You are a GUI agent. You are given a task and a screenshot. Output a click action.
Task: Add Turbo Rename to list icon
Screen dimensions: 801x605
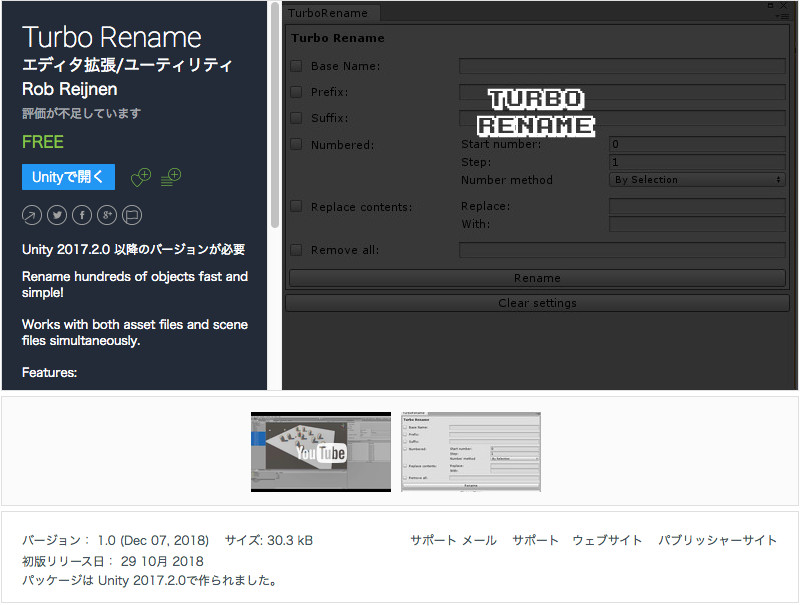point(171,177)
